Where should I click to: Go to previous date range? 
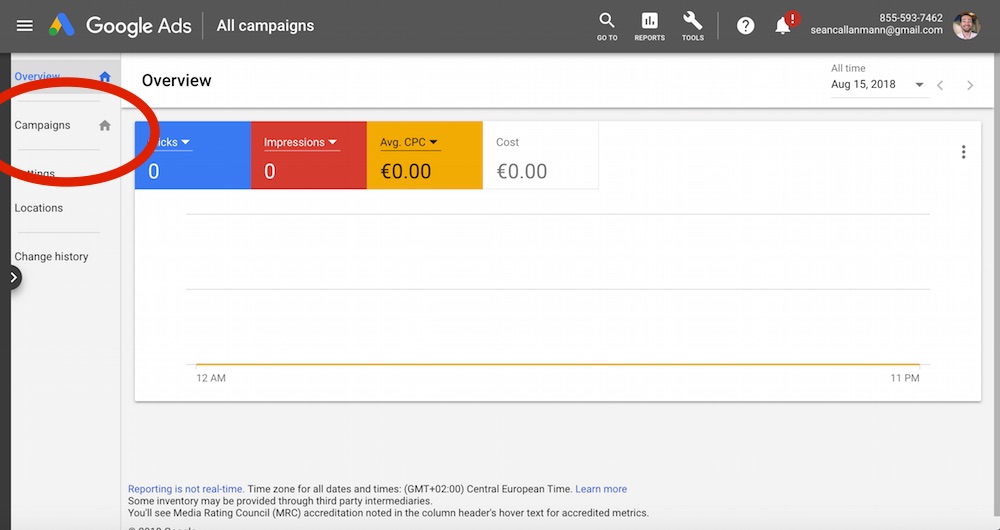pyautogui.click(x=940, y=85)
